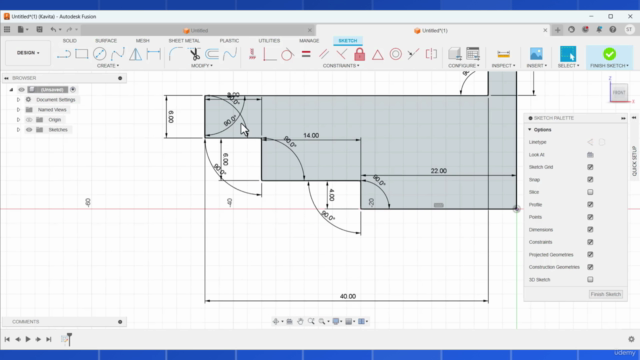The image size is (640, 360).
Task: Jump to timeline end button
Action: tap(49, 339)
